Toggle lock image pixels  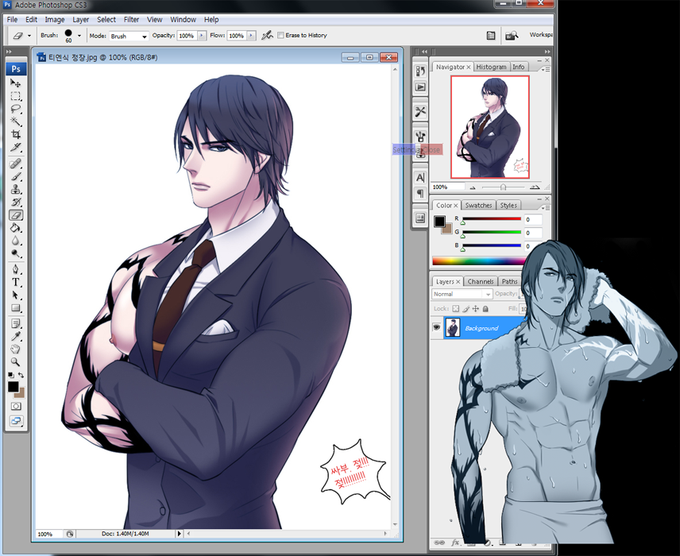pyautogui.click(x=466, y=309)
